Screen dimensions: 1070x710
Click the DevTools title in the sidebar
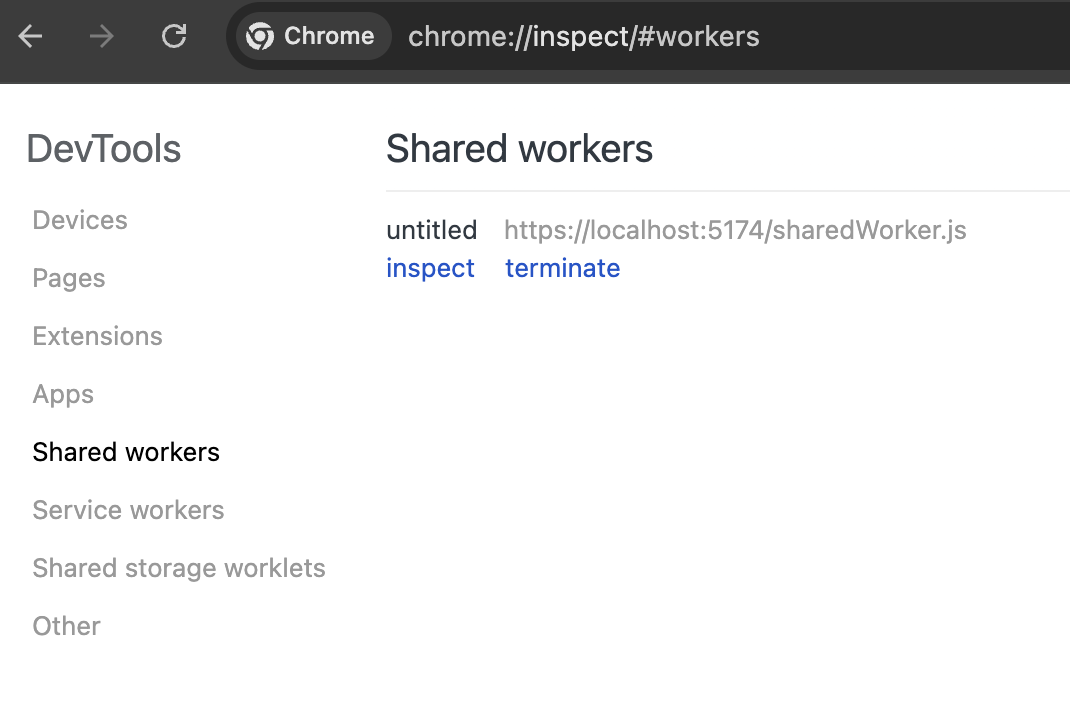pyautogui.click(x=104, y=148)
